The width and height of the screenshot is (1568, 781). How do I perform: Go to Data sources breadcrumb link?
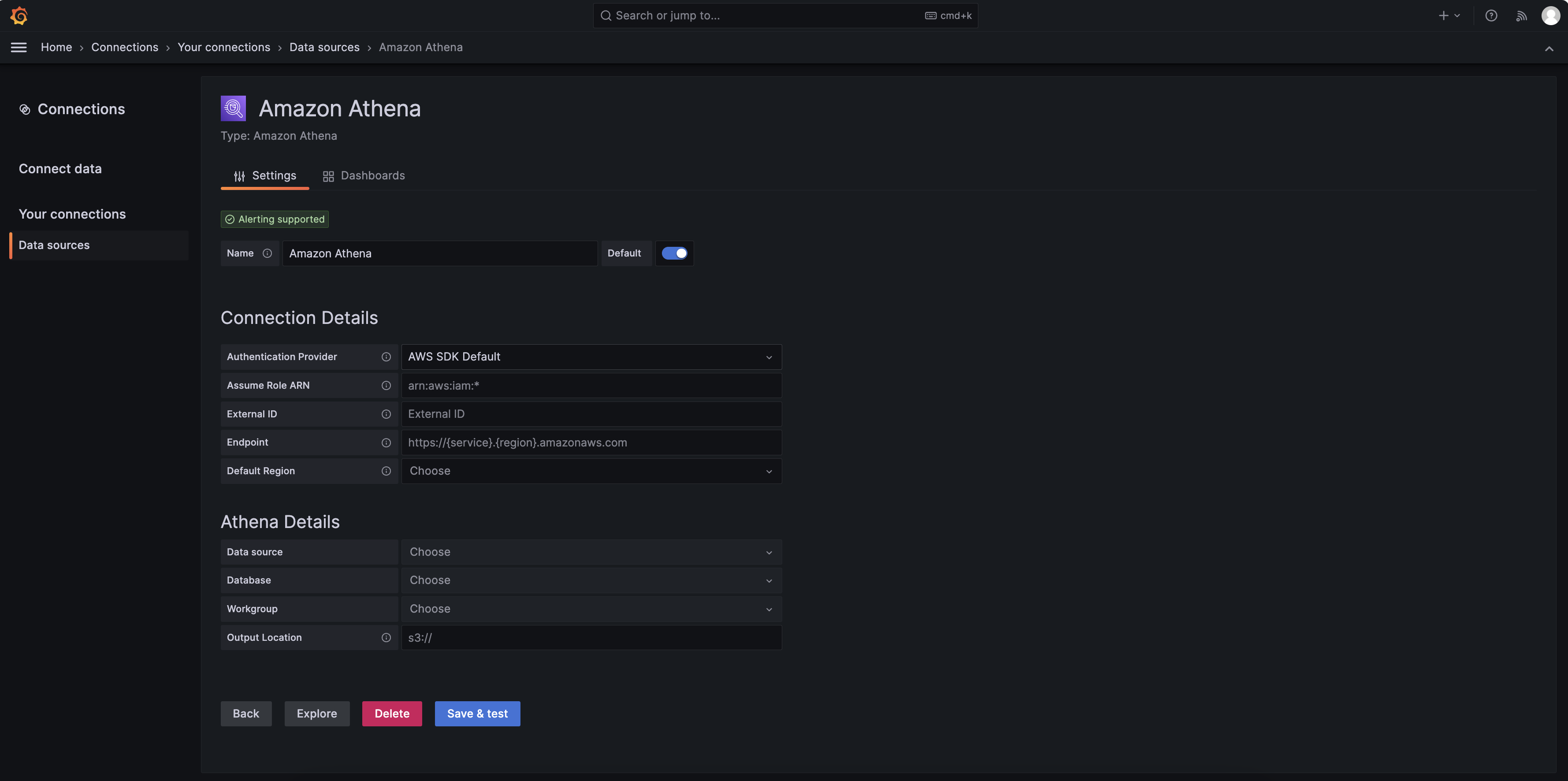[324, 48]
